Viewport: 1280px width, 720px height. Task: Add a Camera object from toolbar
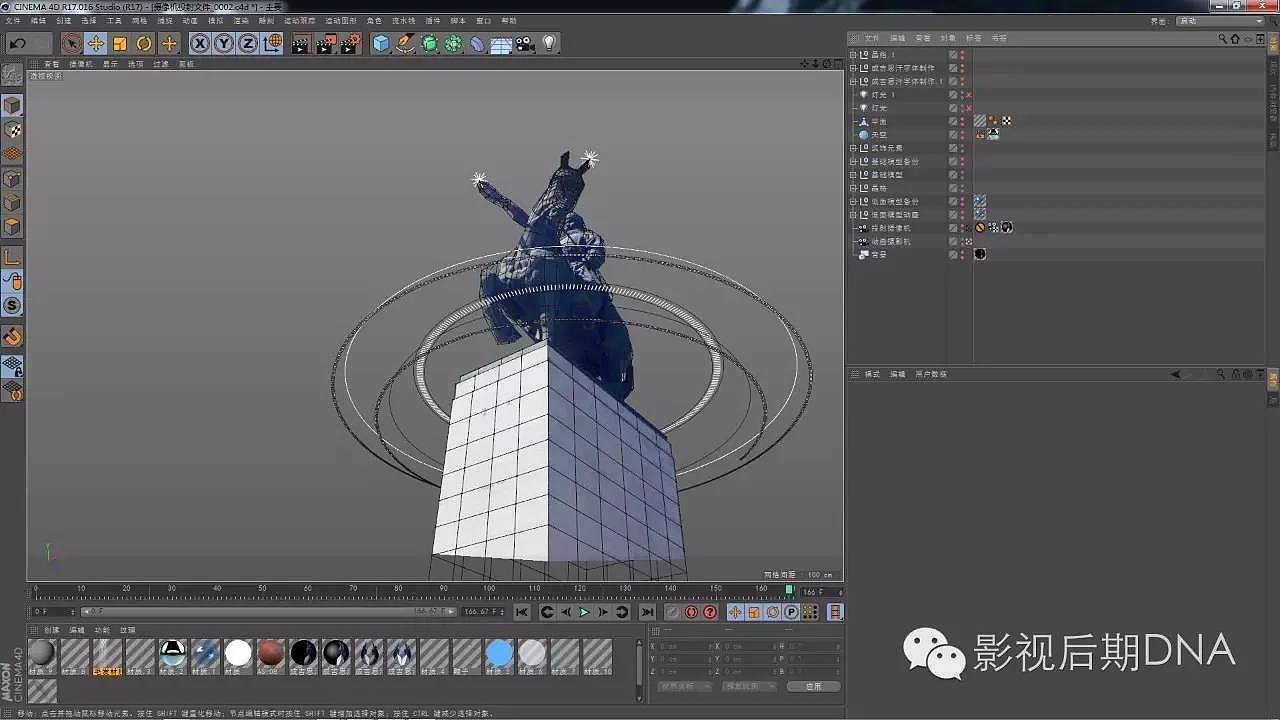point(525,43)
